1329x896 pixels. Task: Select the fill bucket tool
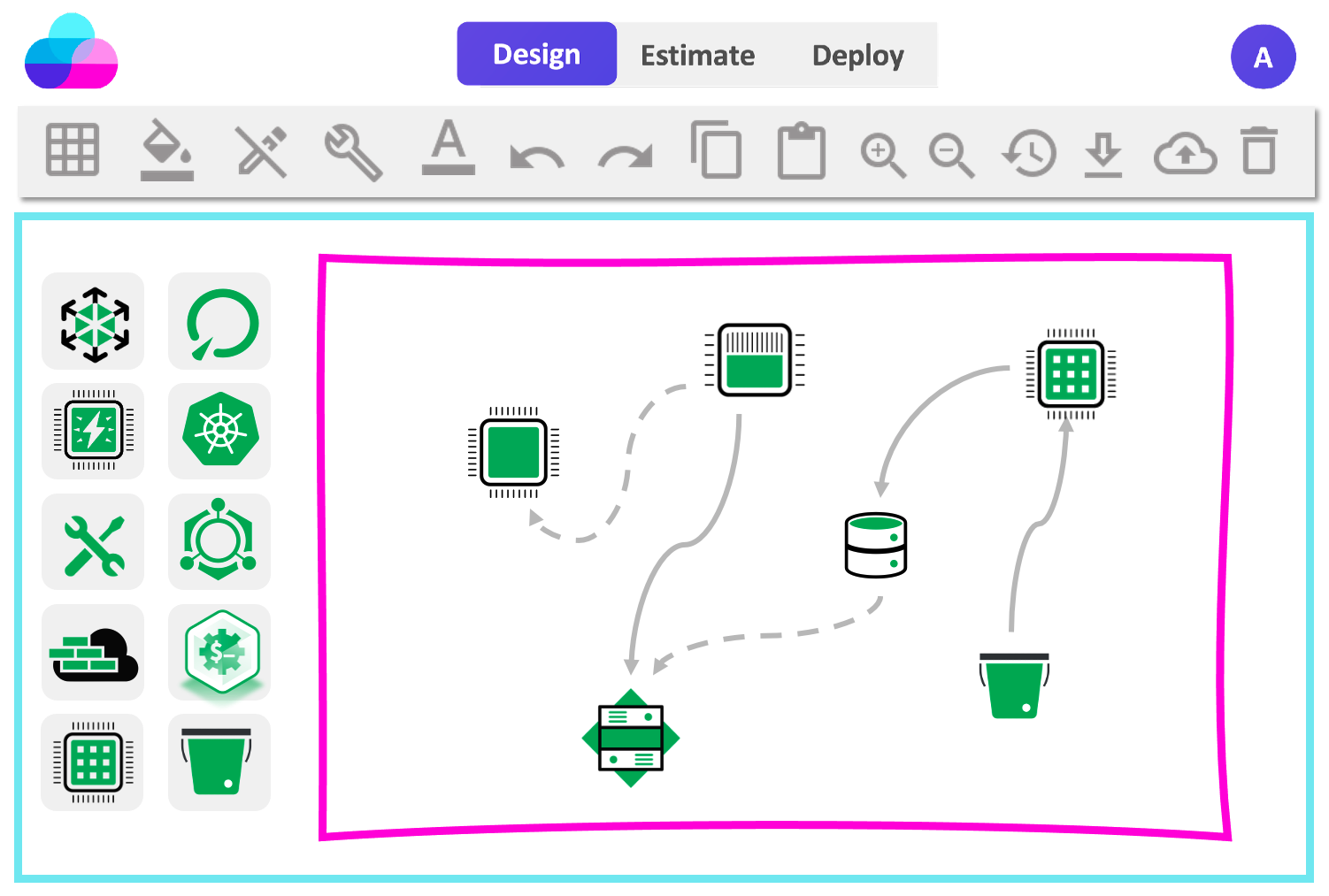[166, 150]
